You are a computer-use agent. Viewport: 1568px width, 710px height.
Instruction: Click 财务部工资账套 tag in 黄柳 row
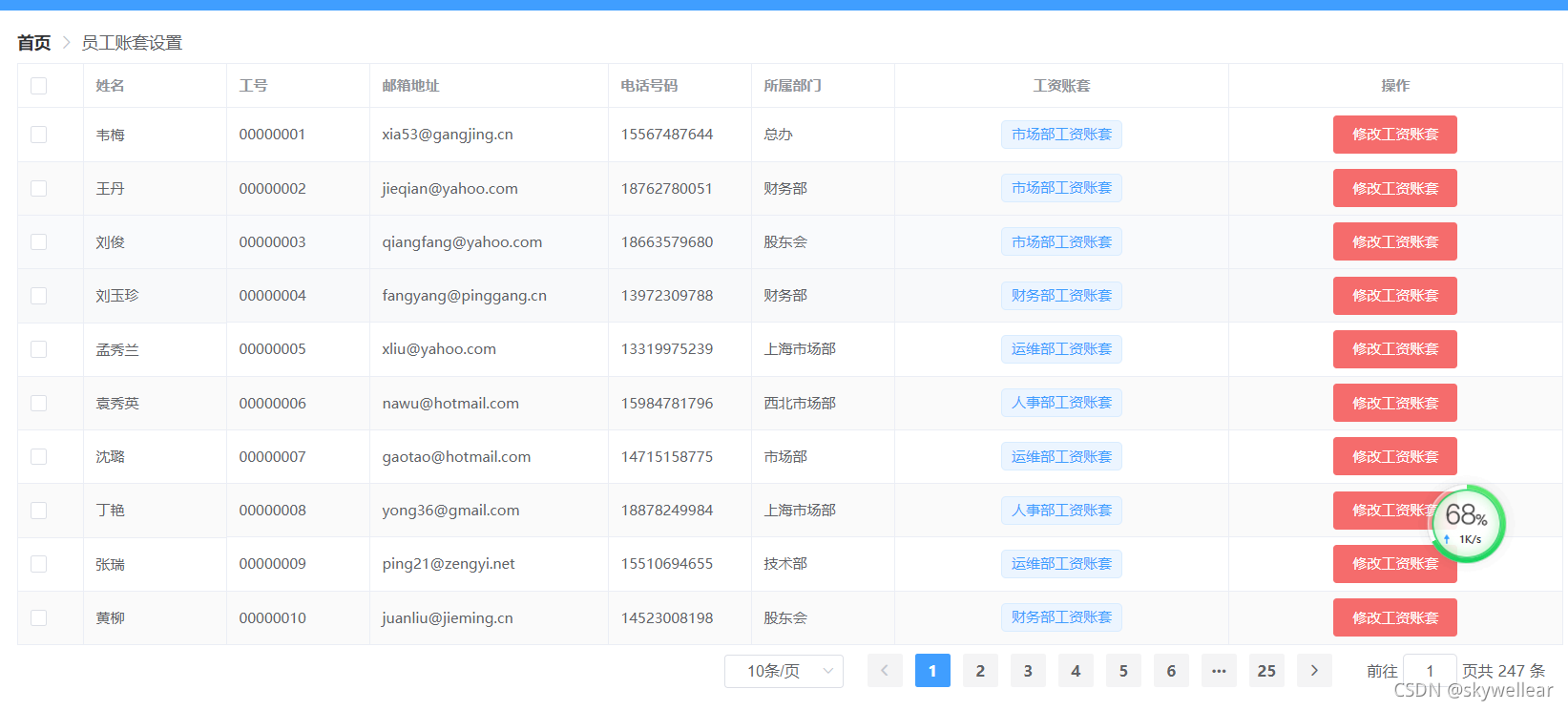point(1061,617)
